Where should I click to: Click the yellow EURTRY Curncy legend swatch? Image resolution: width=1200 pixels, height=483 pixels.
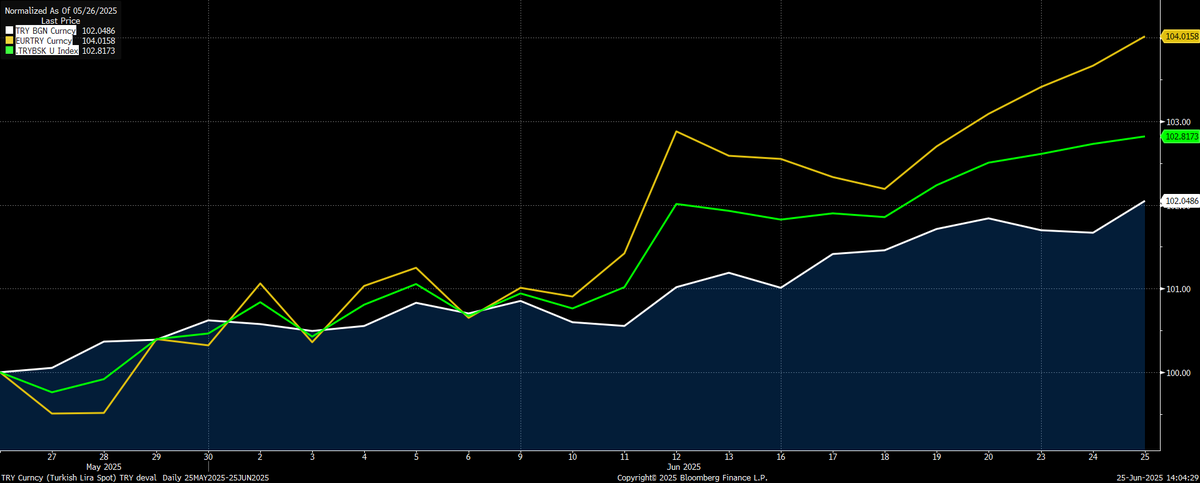(x=9, y=40)
